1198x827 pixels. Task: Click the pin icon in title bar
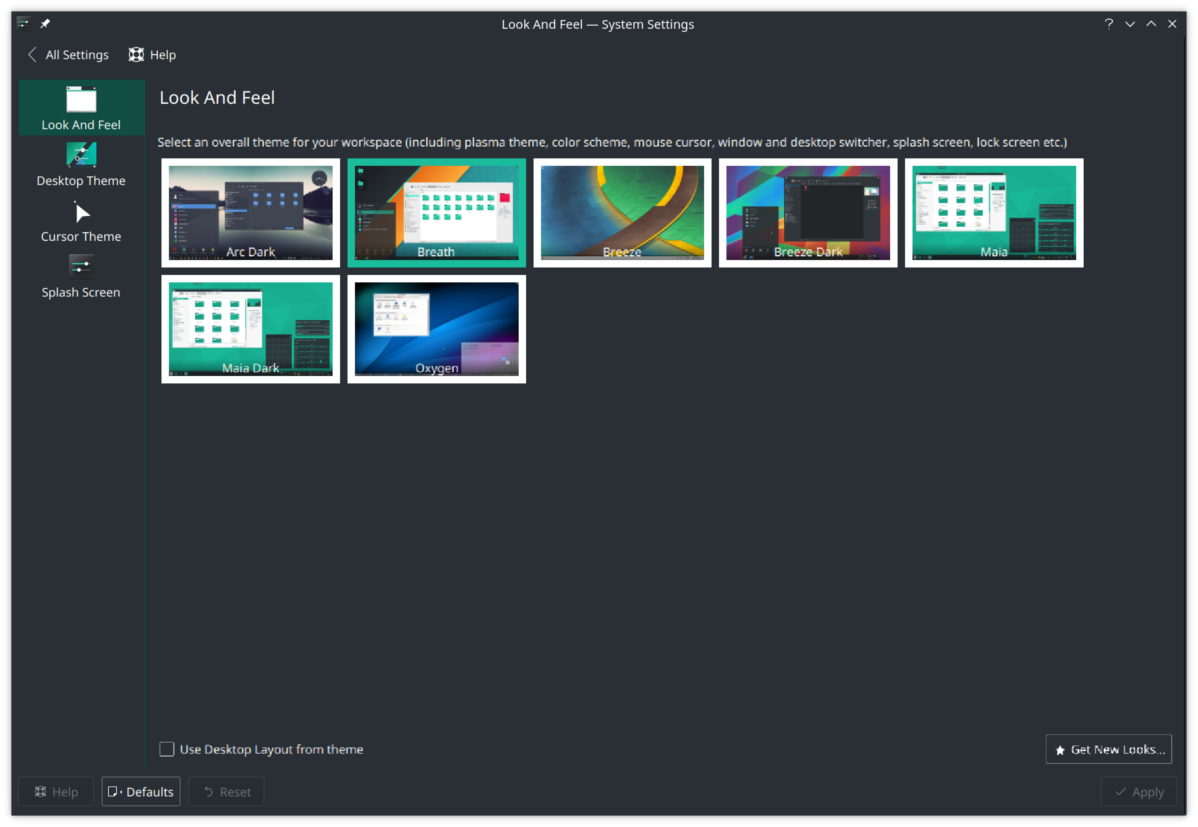[45, 24]
